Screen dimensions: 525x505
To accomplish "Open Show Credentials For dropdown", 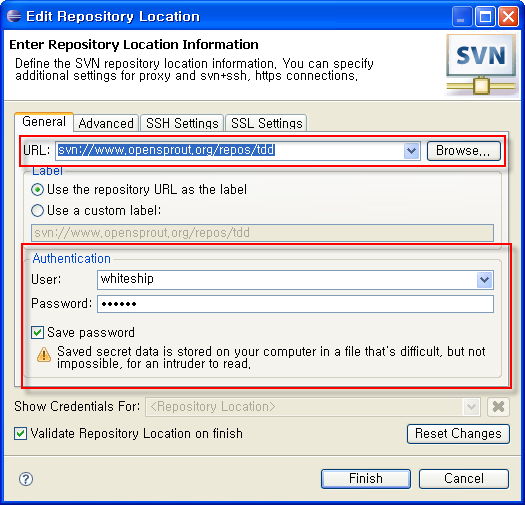I will 471,407.
